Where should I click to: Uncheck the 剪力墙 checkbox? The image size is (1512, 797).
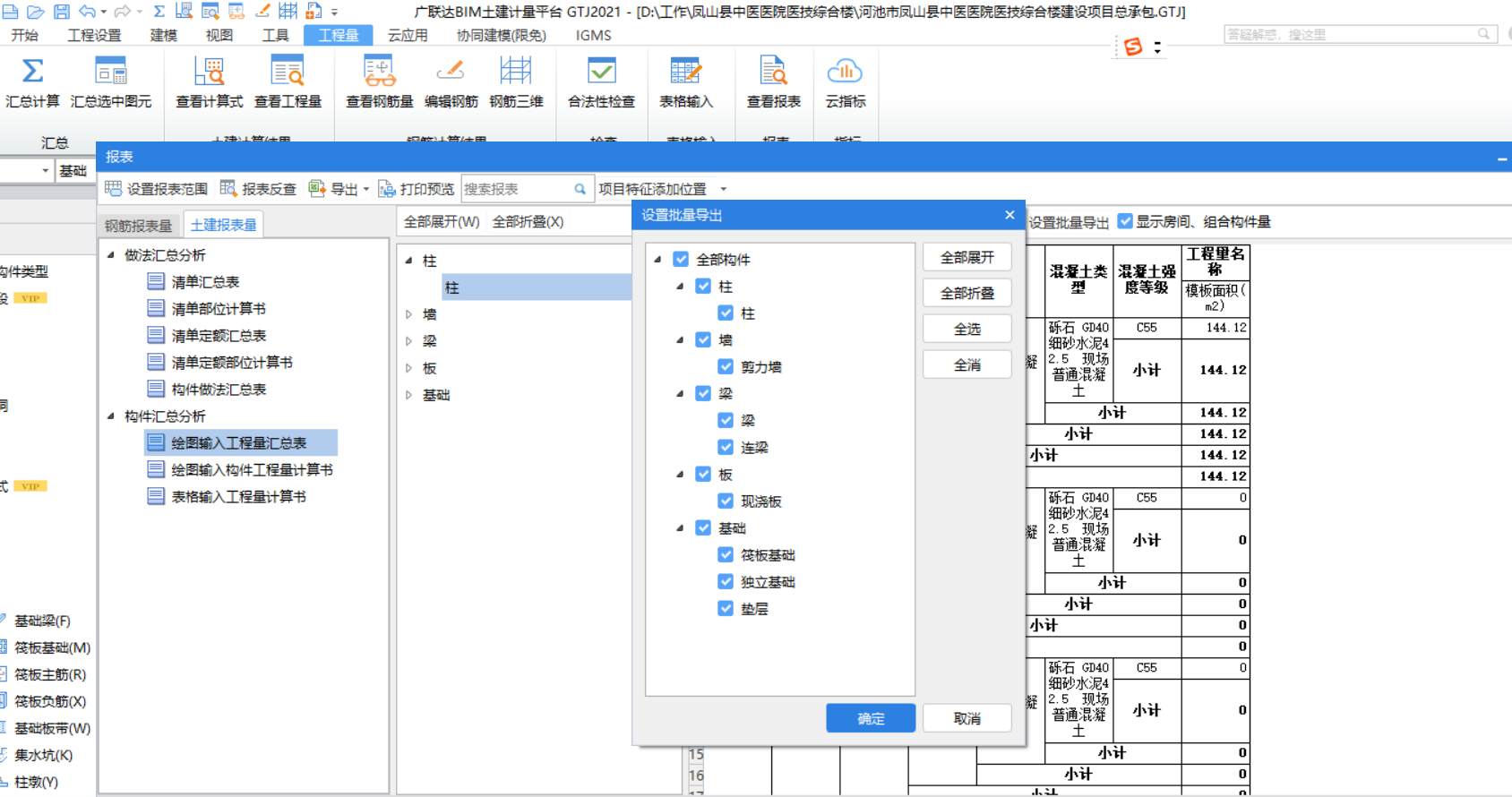[x=726, y=366]
